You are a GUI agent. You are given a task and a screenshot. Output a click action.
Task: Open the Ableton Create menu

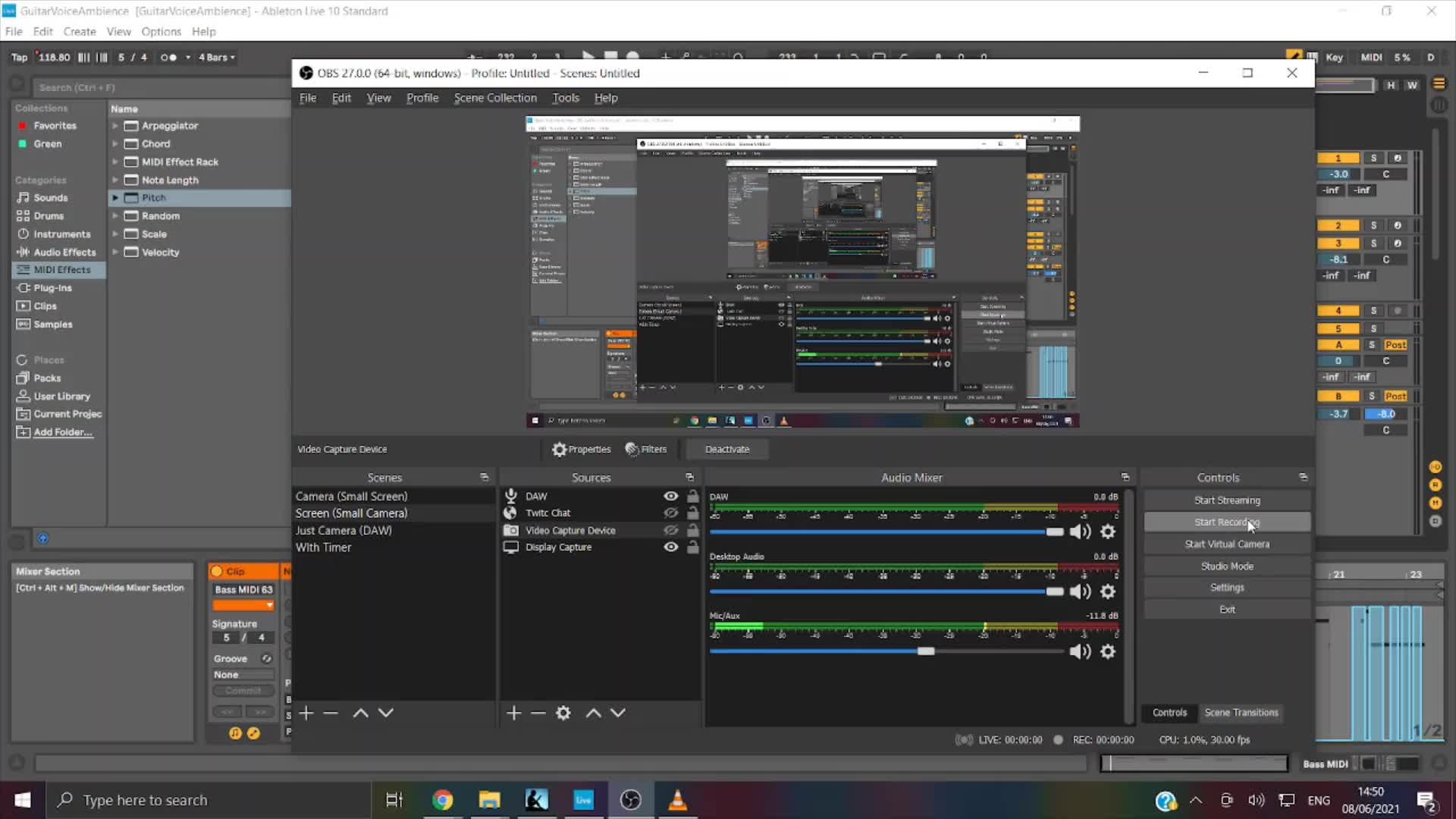pyautogui.click(x=80, y=31)
